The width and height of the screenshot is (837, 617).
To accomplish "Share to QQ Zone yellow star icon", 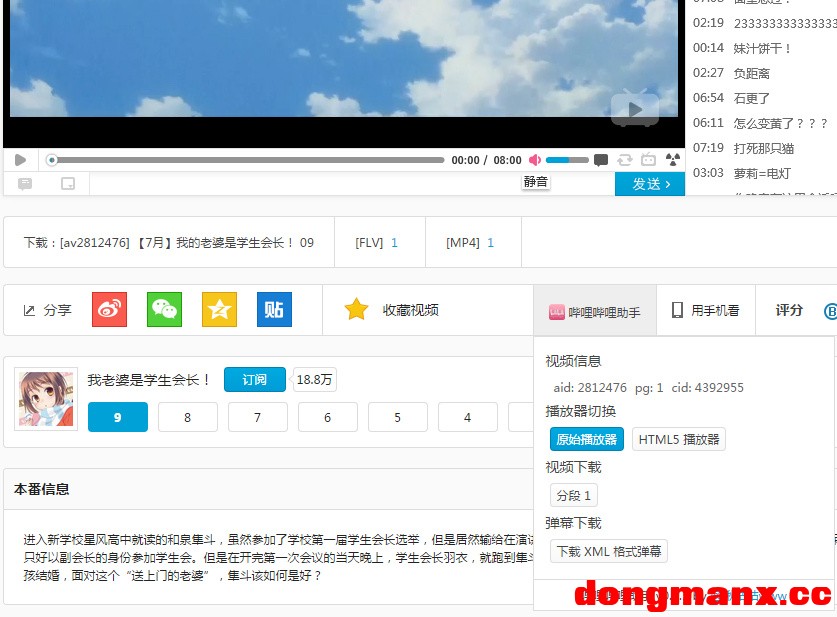I will click(219, 310).
